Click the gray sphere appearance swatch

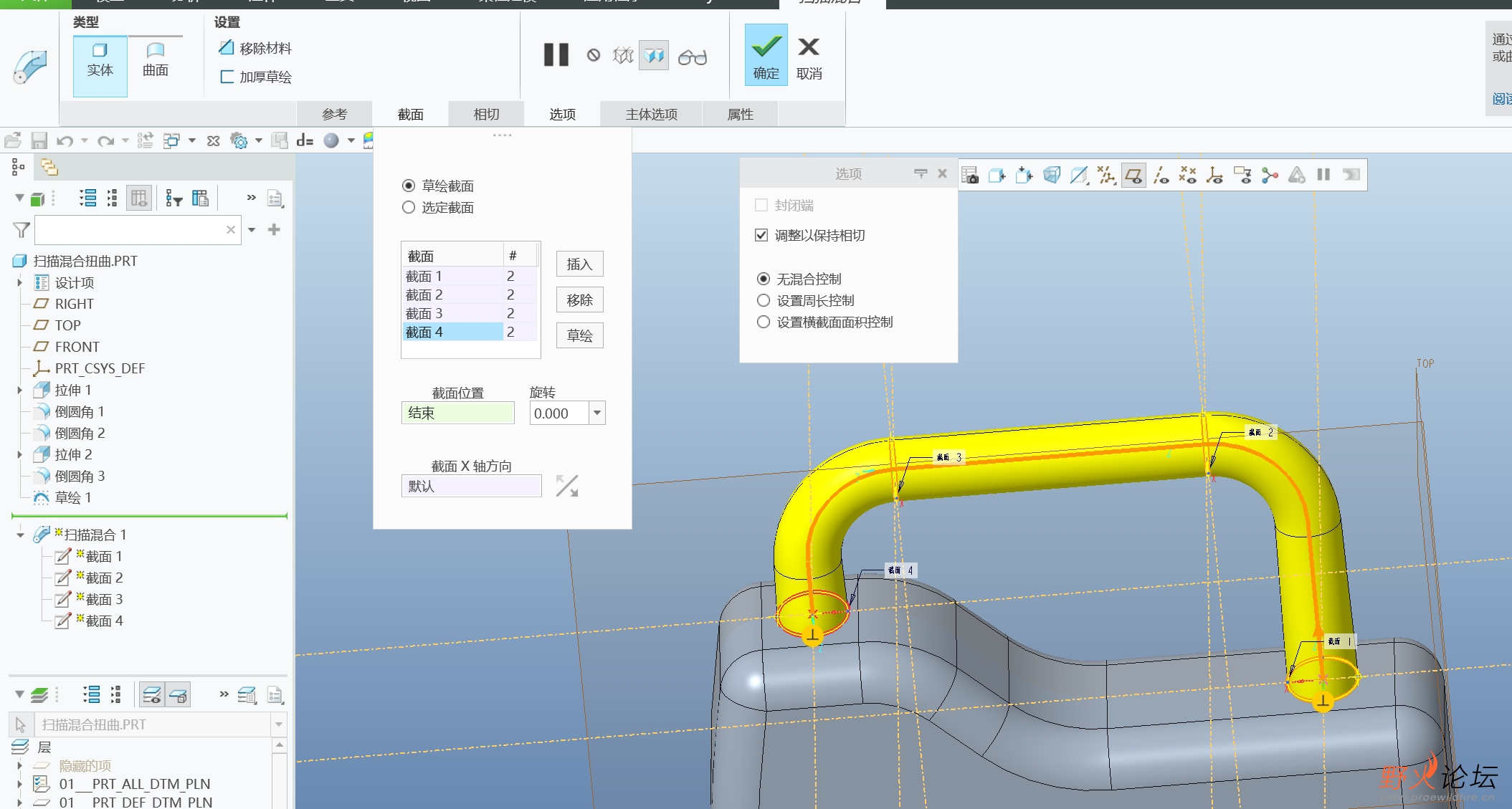(331, 140)
